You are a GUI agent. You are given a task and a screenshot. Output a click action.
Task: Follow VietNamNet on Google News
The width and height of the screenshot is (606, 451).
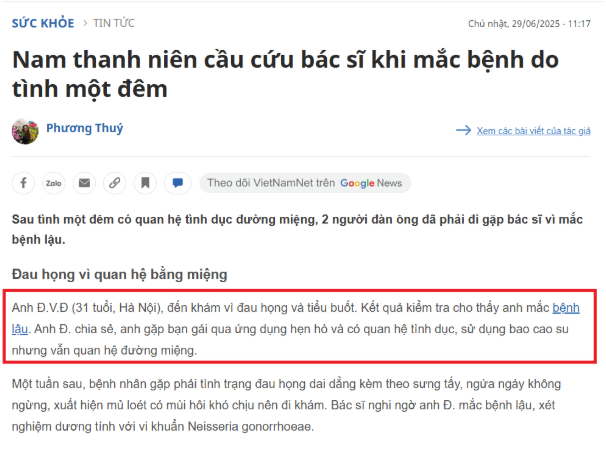(305, 183)
